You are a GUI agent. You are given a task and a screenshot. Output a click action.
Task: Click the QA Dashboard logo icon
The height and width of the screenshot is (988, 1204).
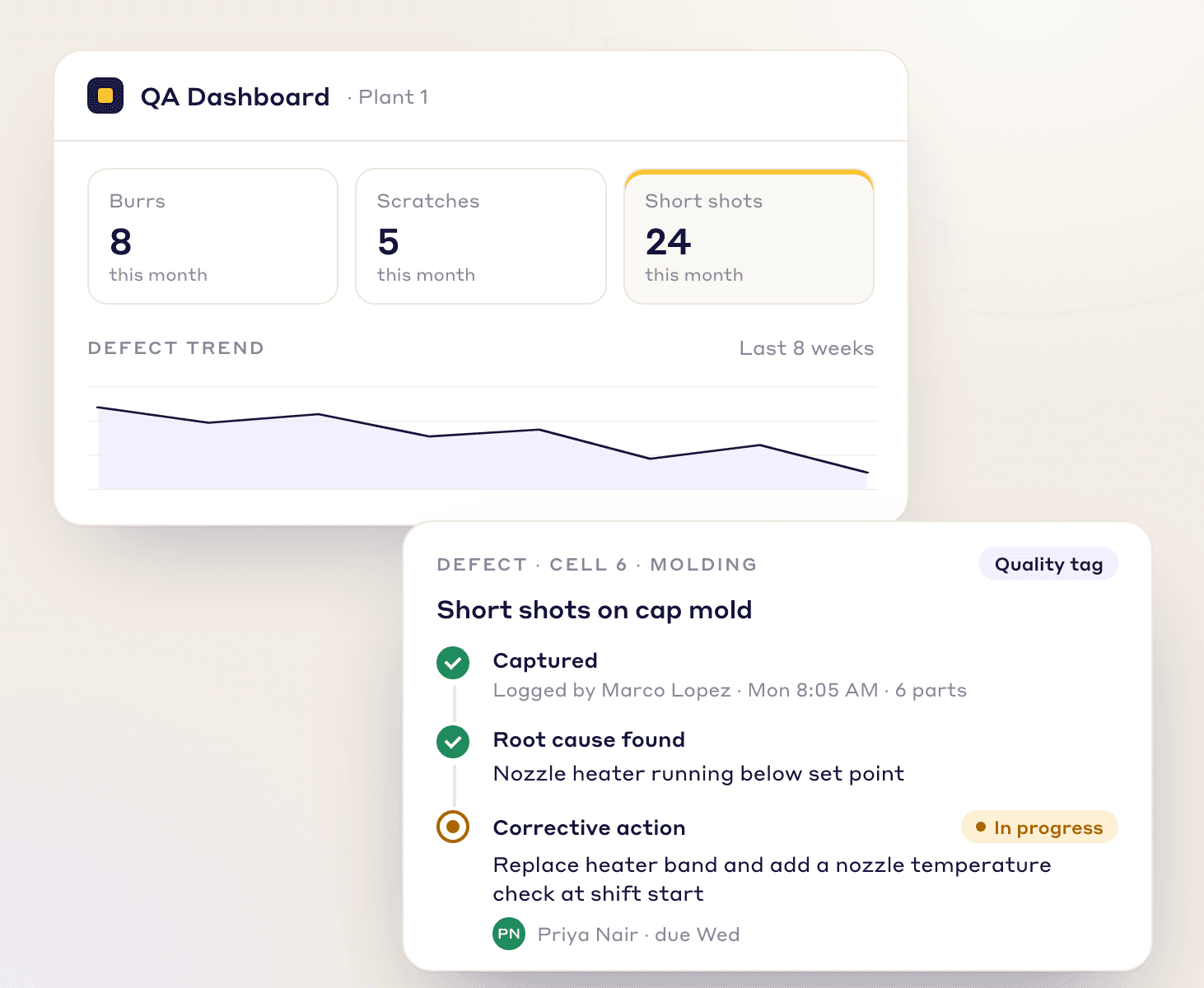pos(105,96)
